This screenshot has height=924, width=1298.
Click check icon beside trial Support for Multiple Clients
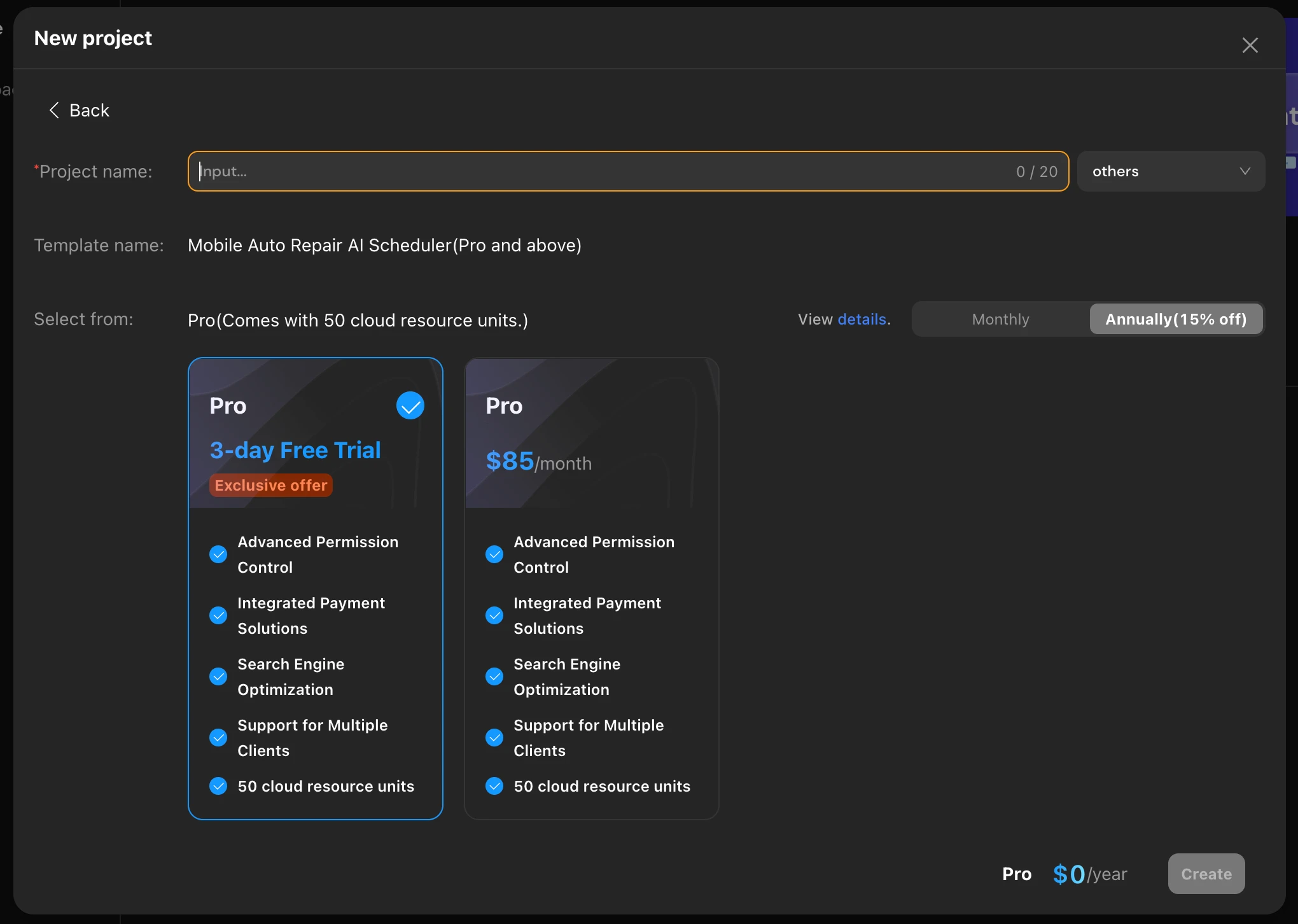218,738
